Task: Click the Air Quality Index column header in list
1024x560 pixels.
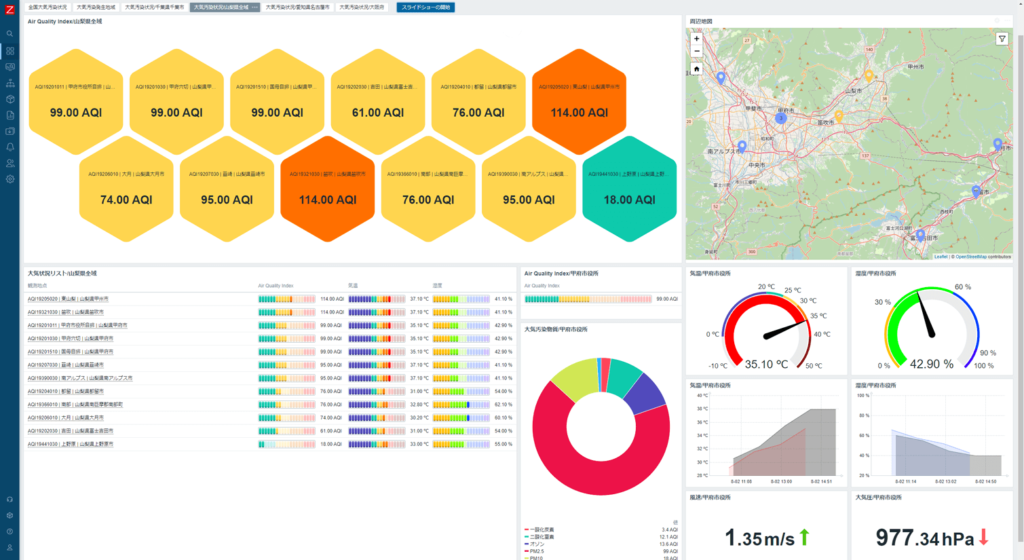Action: click(x=276, y=286)
